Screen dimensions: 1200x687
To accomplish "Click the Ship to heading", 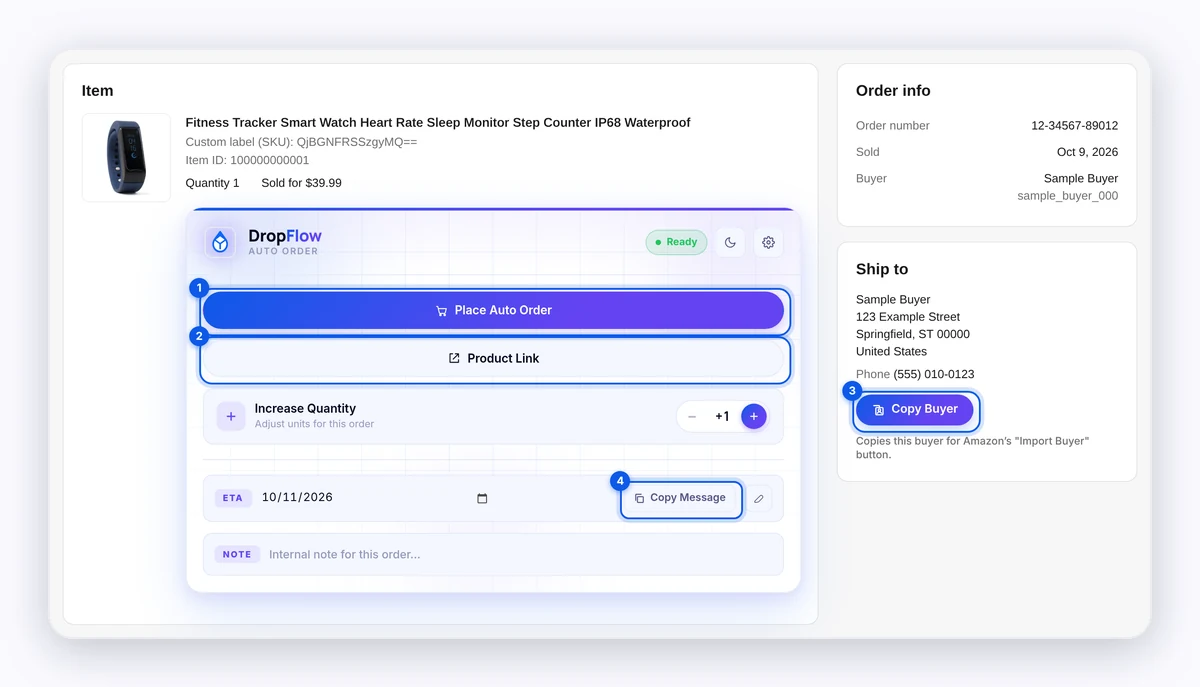I will [882, 269].
